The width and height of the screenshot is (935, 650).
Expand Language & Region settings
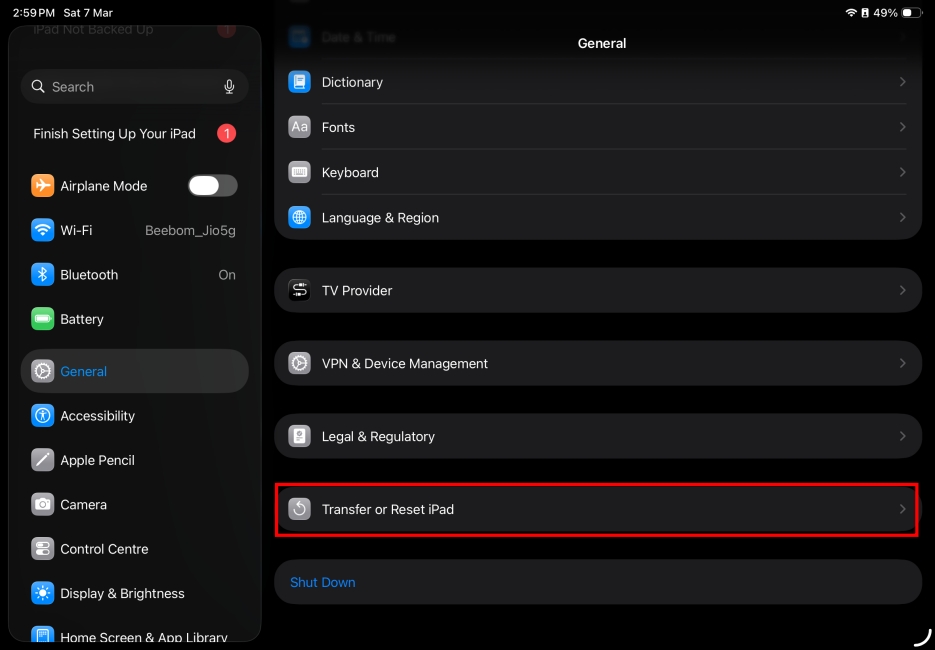(903, 217)
